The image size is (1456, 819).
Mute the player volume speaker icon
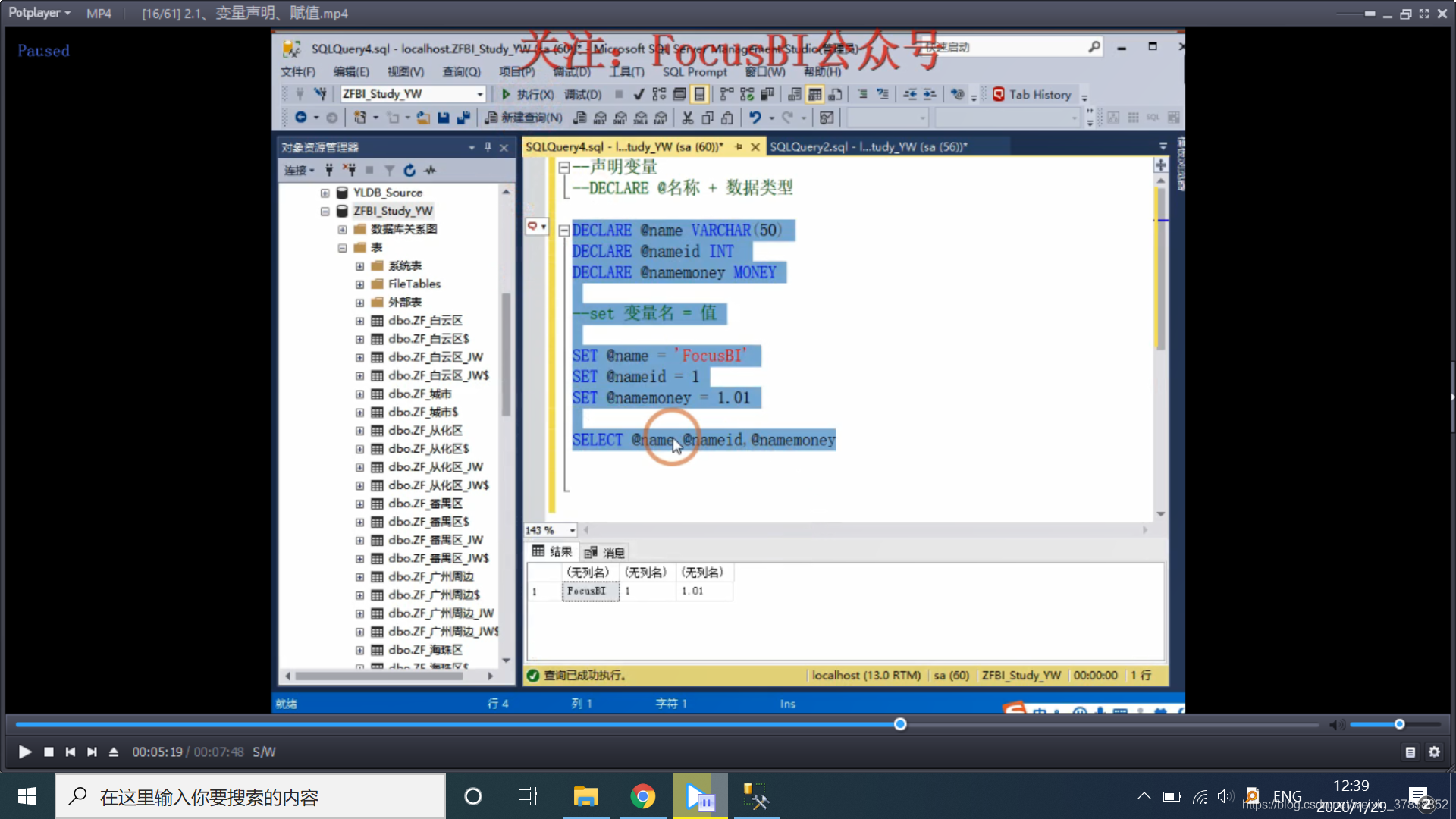(x=1336, y=725)
